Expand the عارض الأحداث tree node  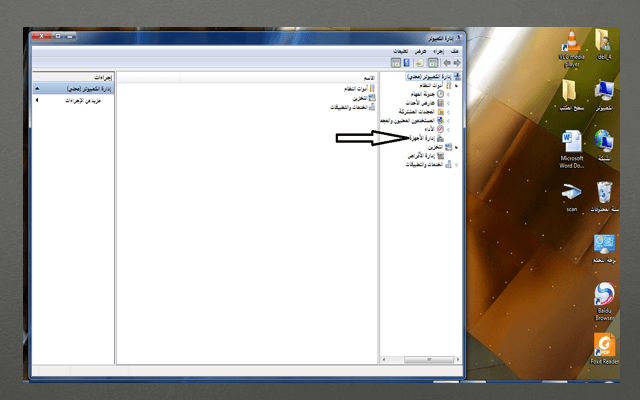[448, 103]
